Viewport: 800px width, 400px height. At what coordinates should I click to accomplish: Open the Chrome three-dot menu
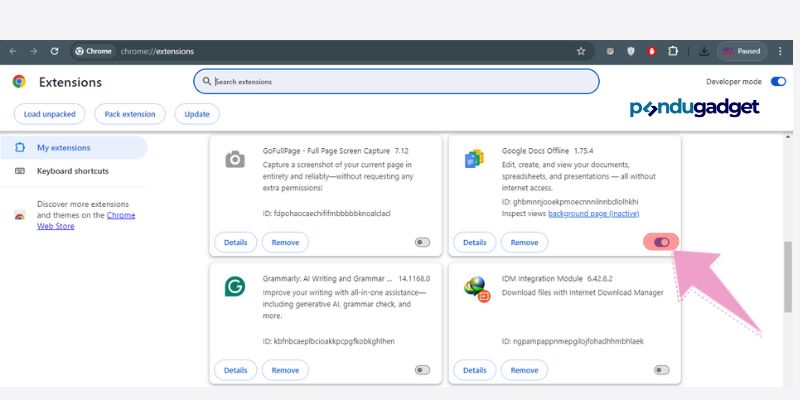coord(780,52)
